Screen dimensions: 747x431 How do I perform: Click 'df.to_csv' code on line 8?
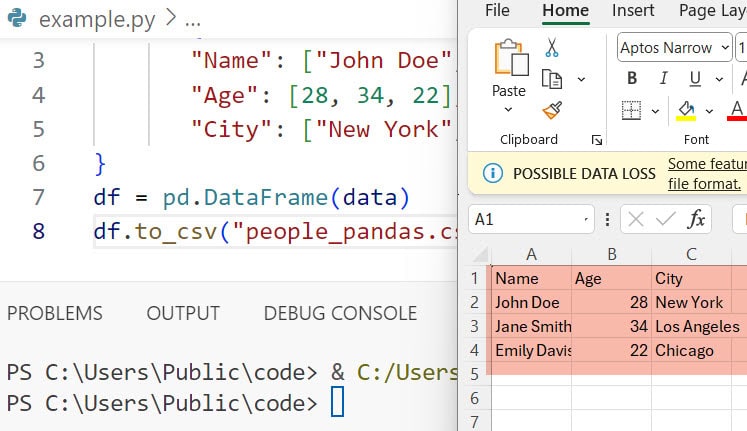(x=155, y=232)
